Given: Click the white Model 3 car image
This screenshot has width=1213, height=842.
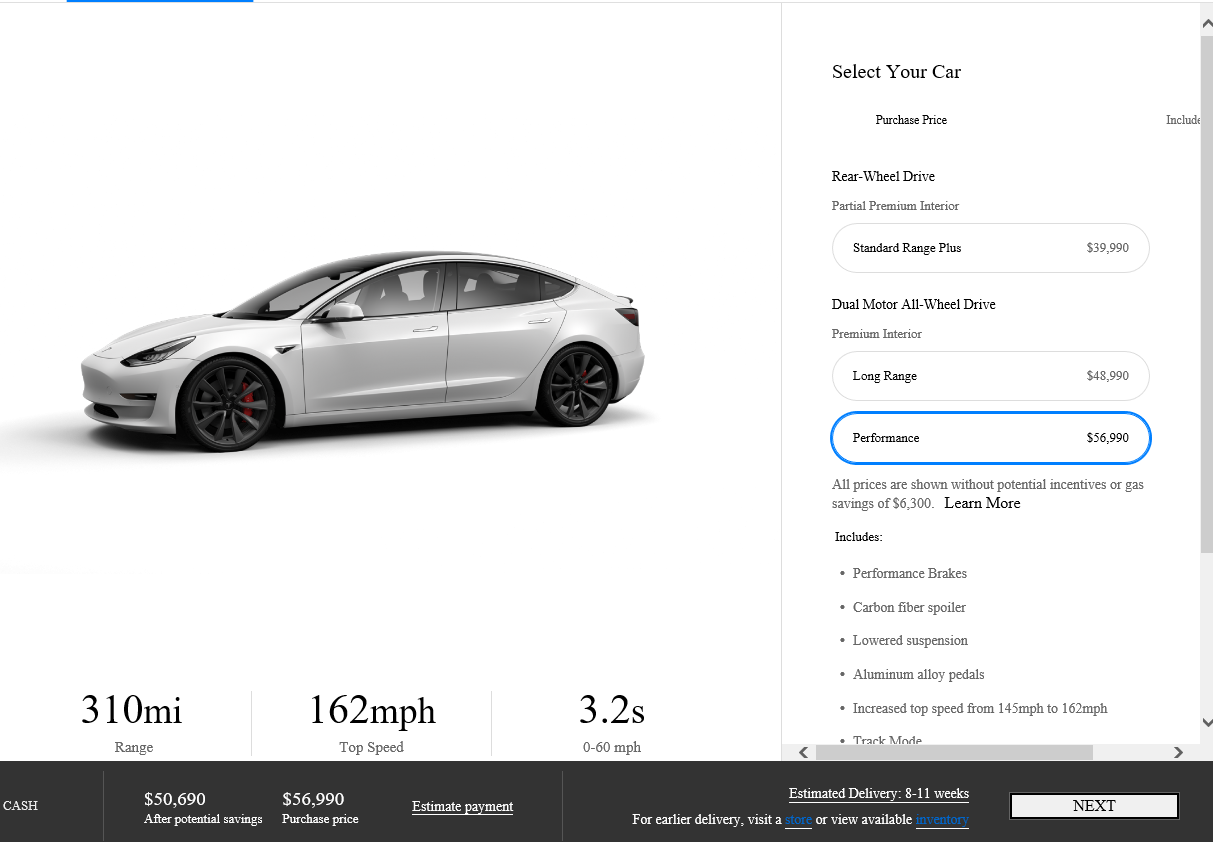Looking at the screenshot, I should coord(360,350).
